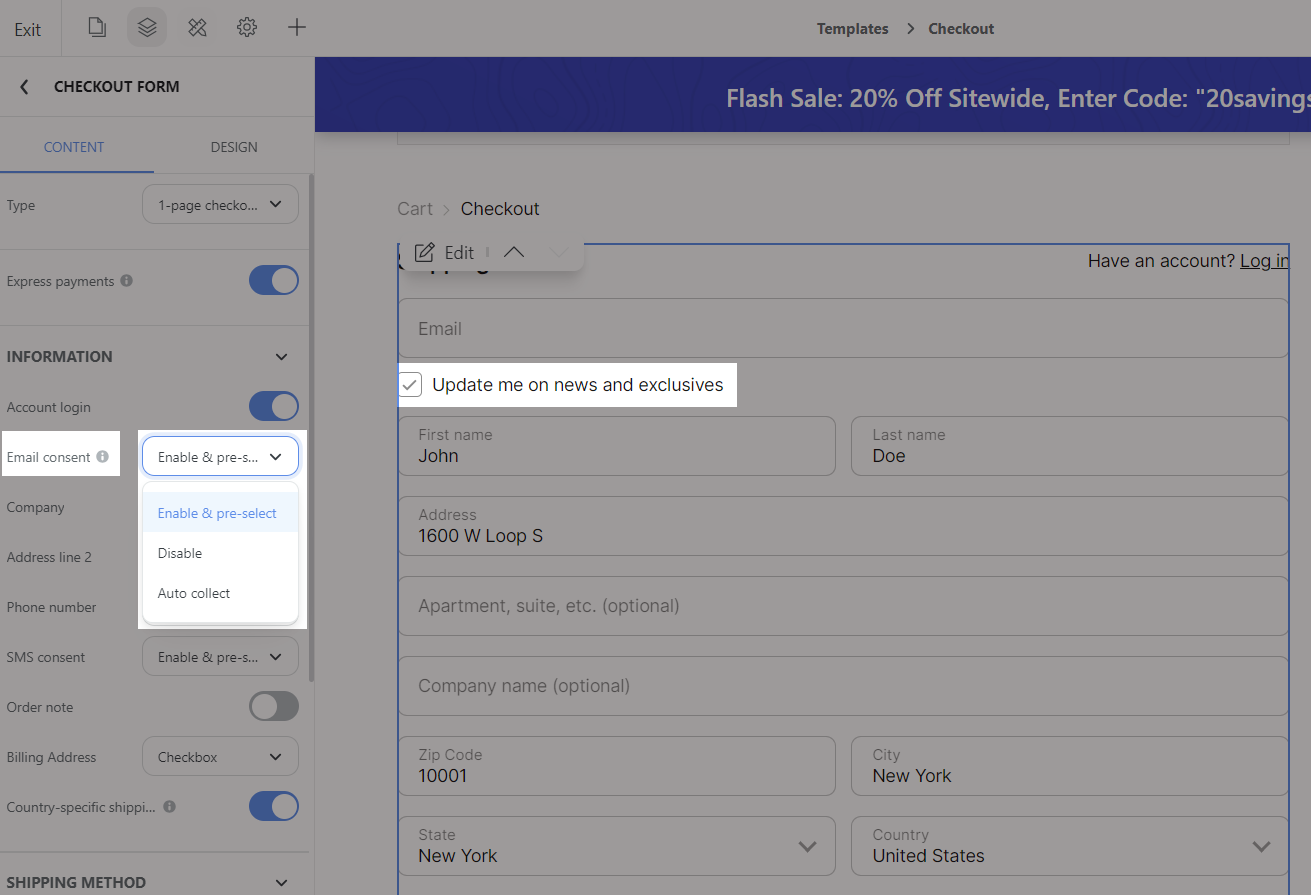Image resolution: width=1311 pixels, height=895 pixels.
Task: Move section down with down arrow
Action: coord(560,253)
